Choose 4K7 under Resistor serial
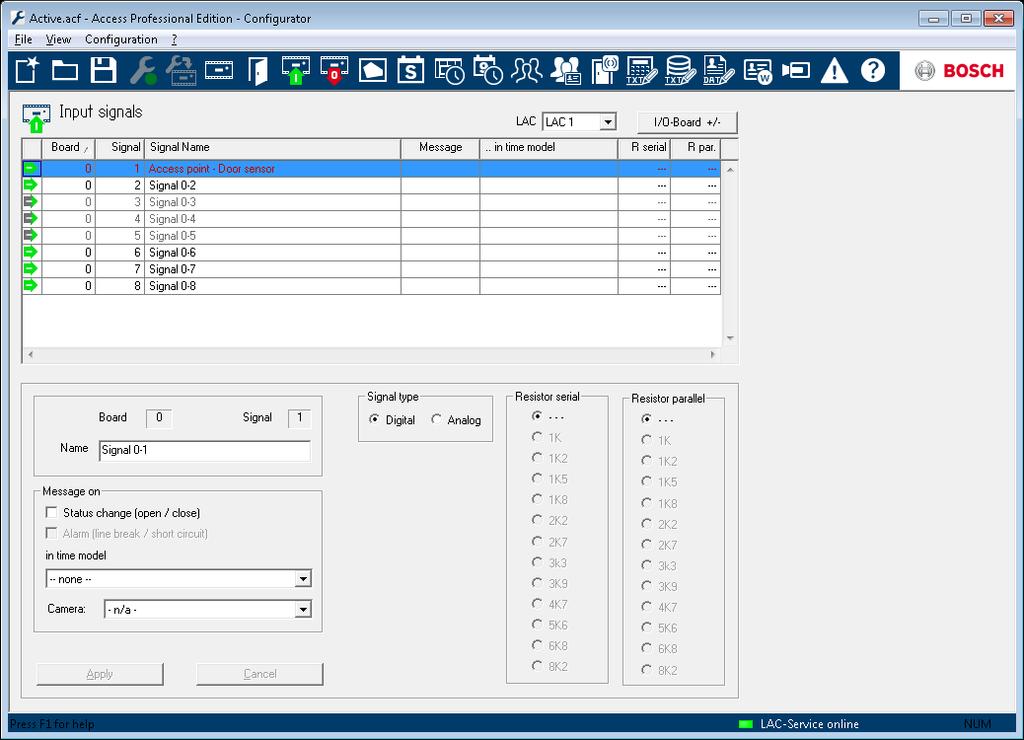 click(x=537, y=604)
